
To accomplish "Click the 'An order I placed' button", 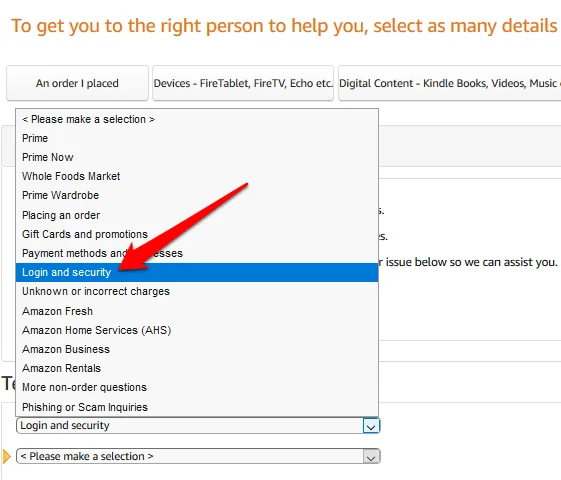I will [x=77, y=83].
